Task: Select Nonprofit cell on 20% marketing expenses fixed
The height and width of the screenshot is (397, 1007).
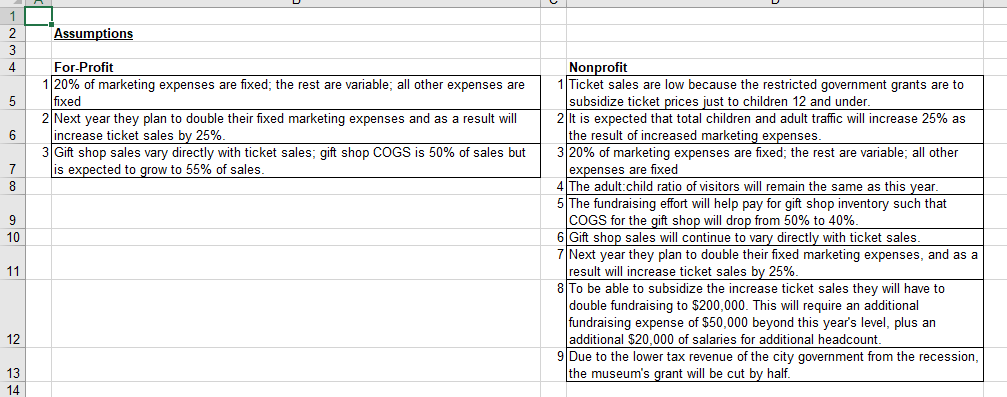Action: pos(775,161)
